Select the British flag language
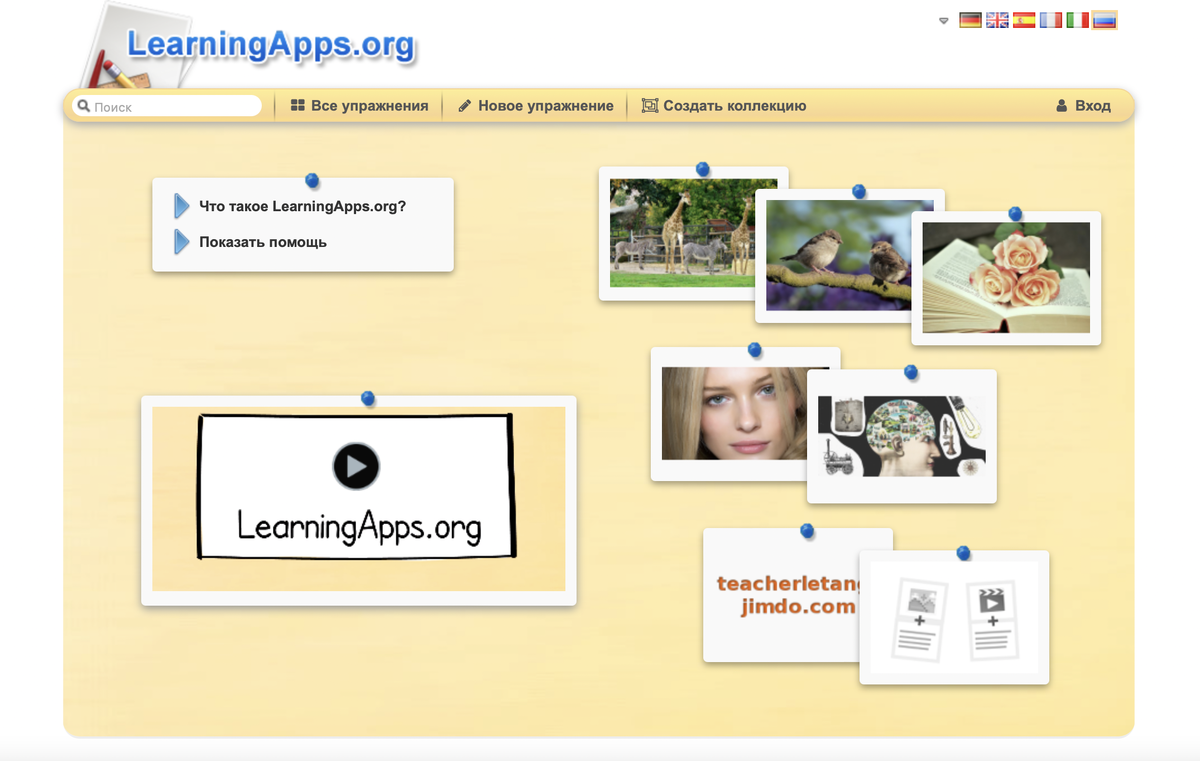The image size is (1200, 761). [x=997, y=20]
